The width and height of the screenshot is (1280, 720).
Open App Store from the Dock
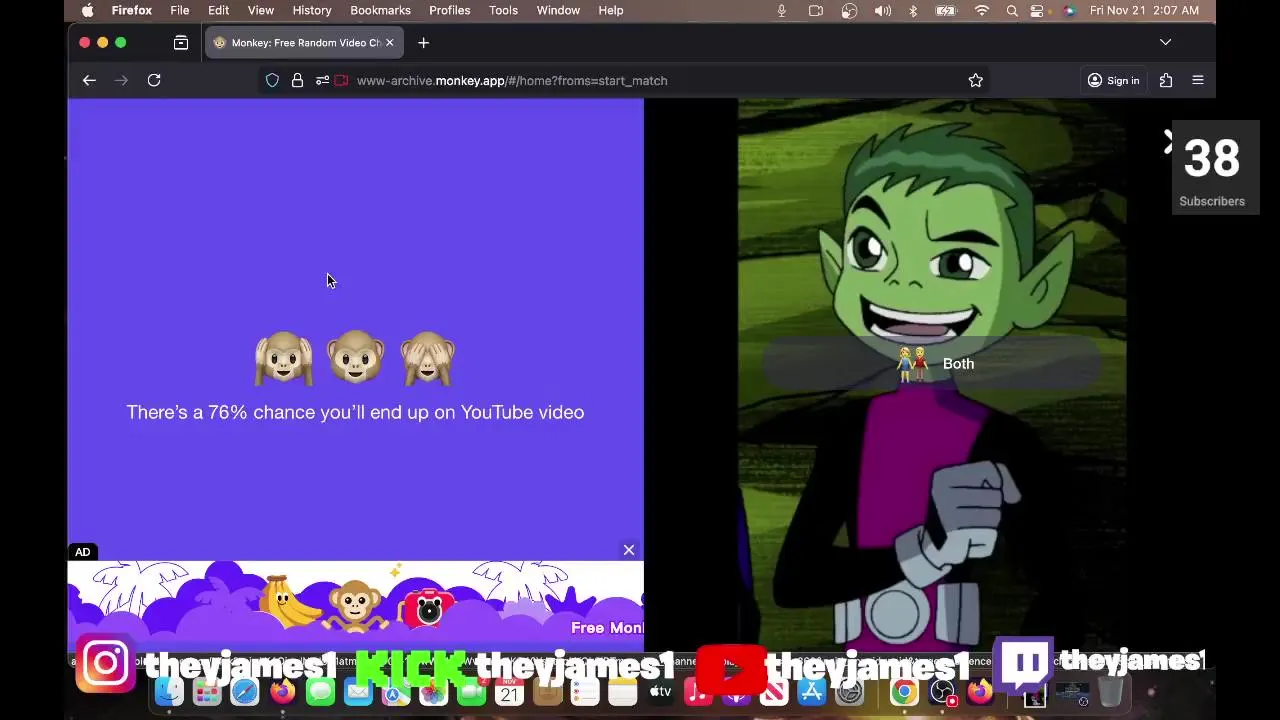pos(812,691)
